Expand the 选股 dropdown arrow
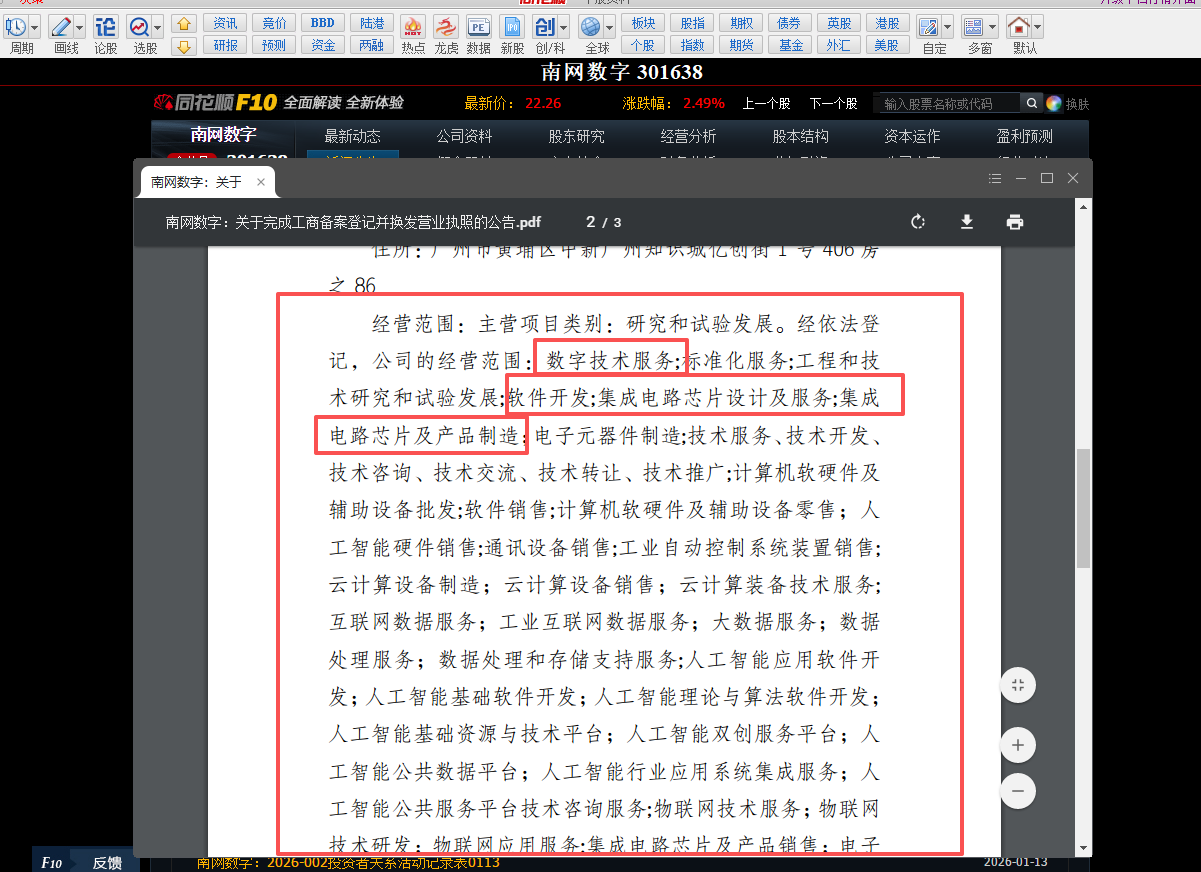The image size is (1201, 872). pyautogui.click(x=158, y=27)
